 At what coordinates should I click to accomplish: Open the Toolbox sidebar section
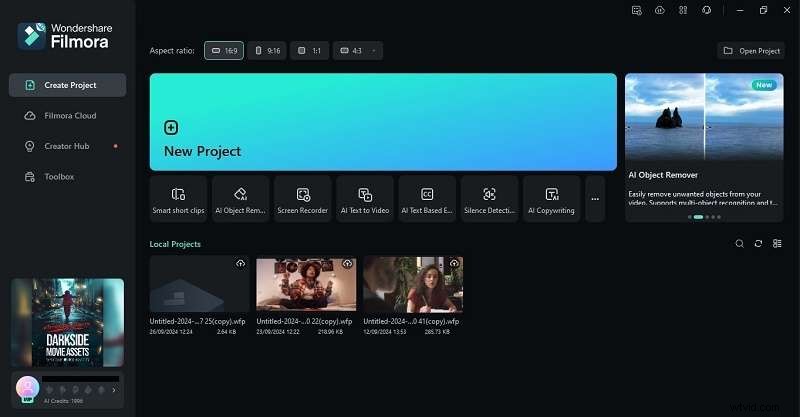[x=59, y=177]
